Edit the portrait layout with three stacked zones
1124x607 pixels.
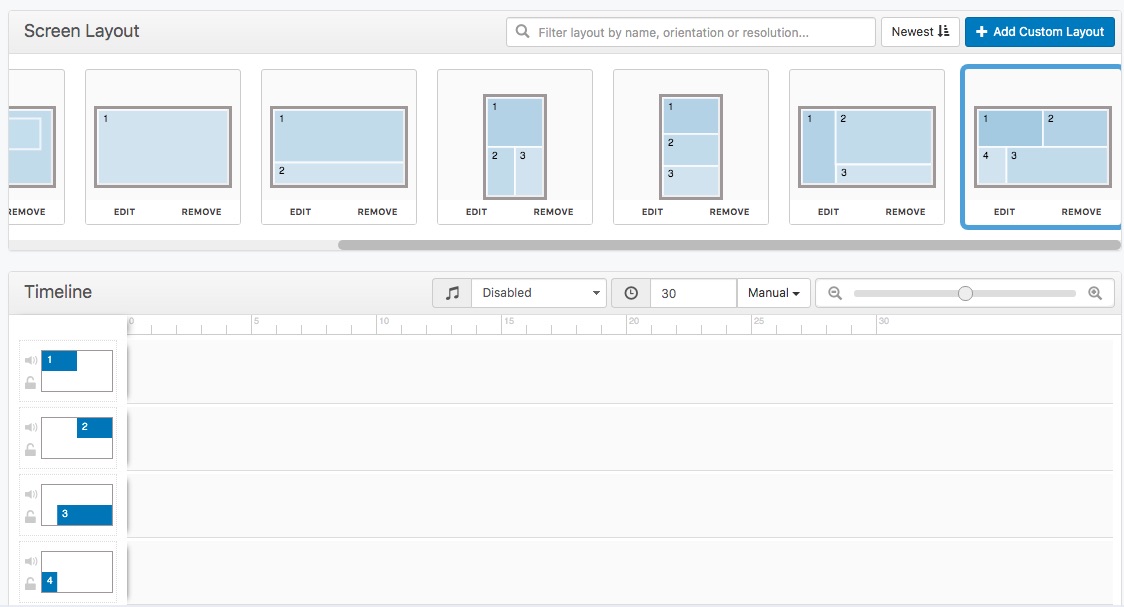[x=652, y=211]
